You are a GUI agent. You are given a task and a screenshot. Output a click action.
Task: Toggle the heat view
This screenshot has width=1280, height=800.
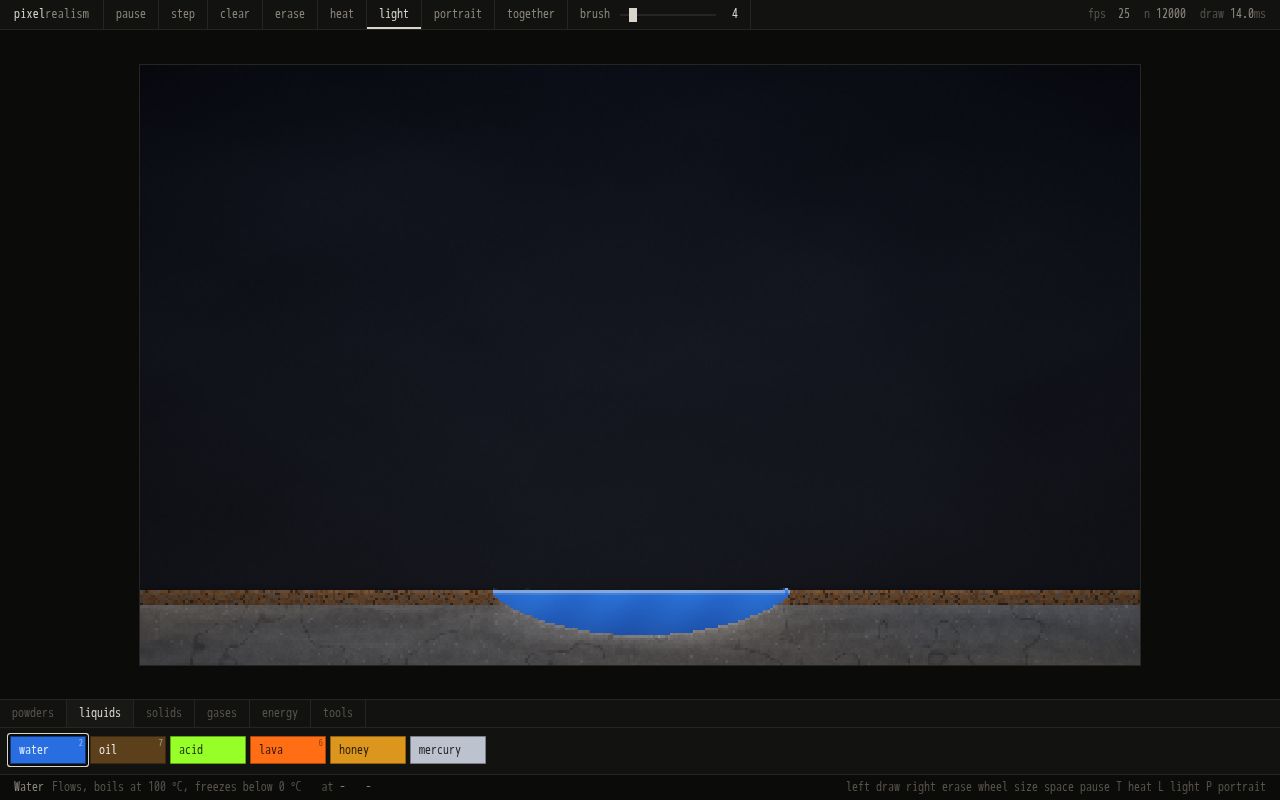(342, 14)
